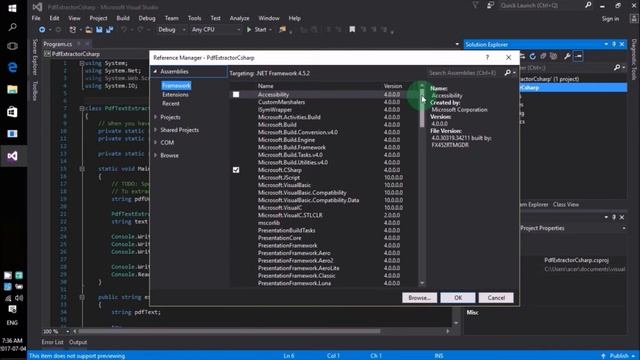640x360 pixels.
Task: Open Microsoft Edge from the taskbar
Action: (12, 67)
